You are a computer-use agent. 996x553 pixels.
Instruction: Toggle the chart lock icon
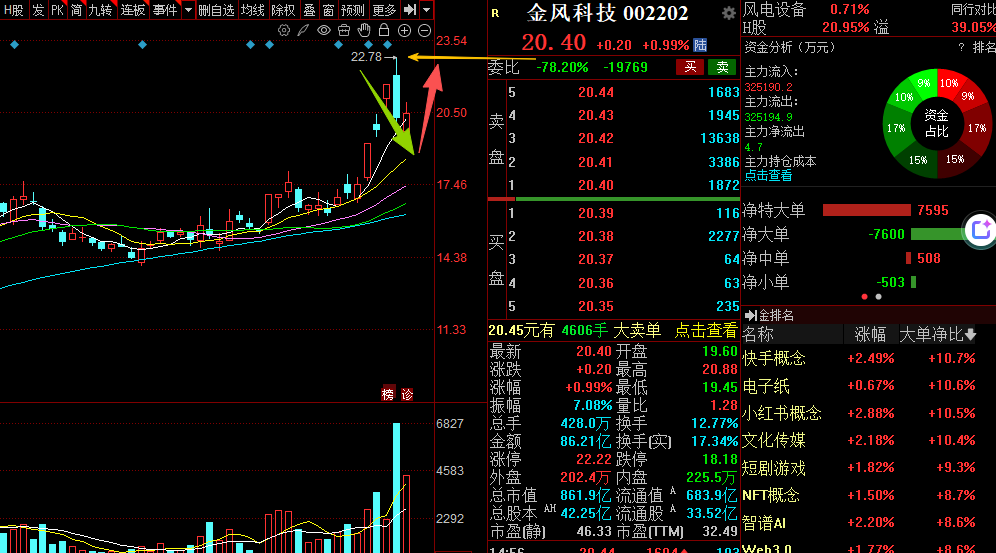[384, 30]
